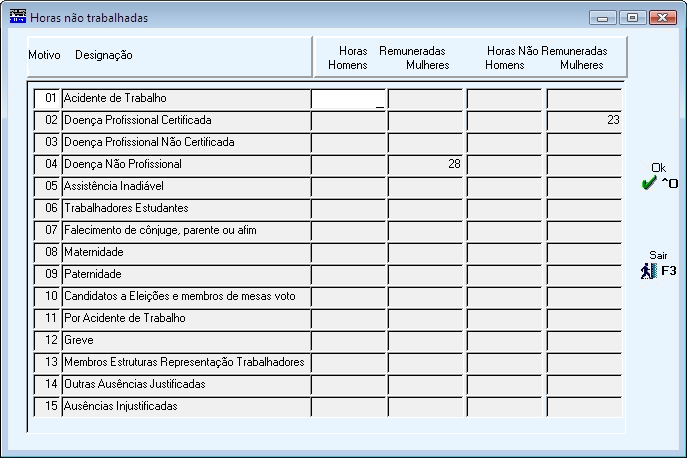Viewport: 687px width, 458px height.
Task: Click the Designação column header
Action: point(103,55)
